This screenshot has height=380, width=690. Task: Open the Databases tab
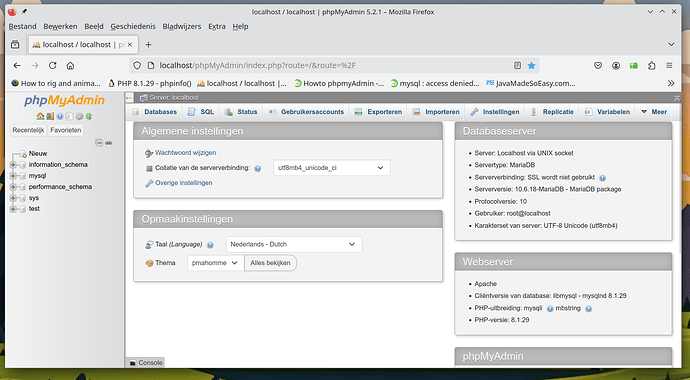(x=155, y=112)
